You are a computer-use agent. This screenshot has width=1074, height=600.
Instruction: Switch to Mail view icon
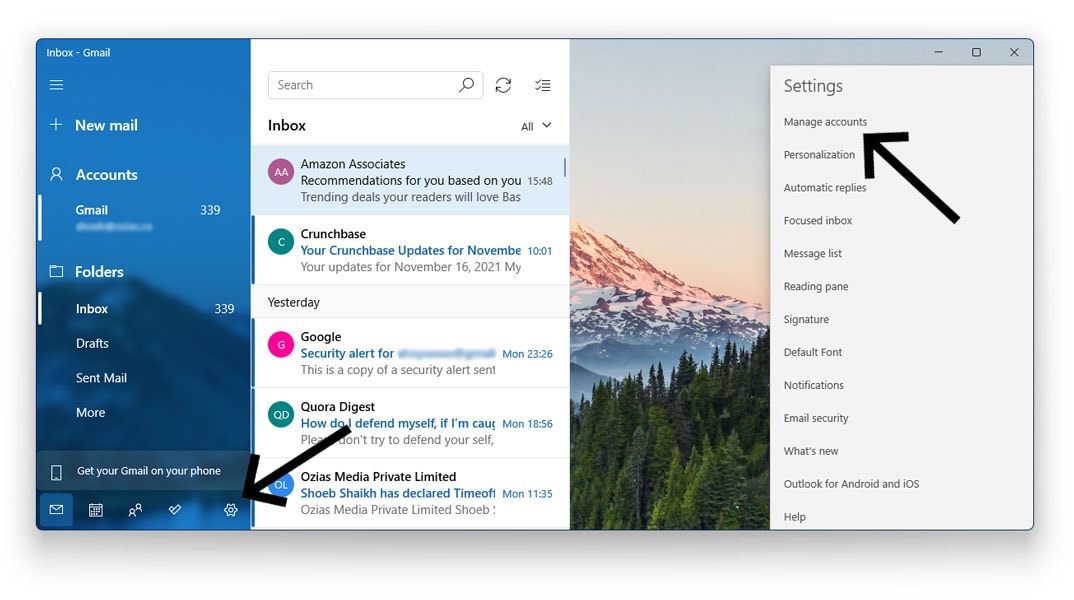point(56,510)
